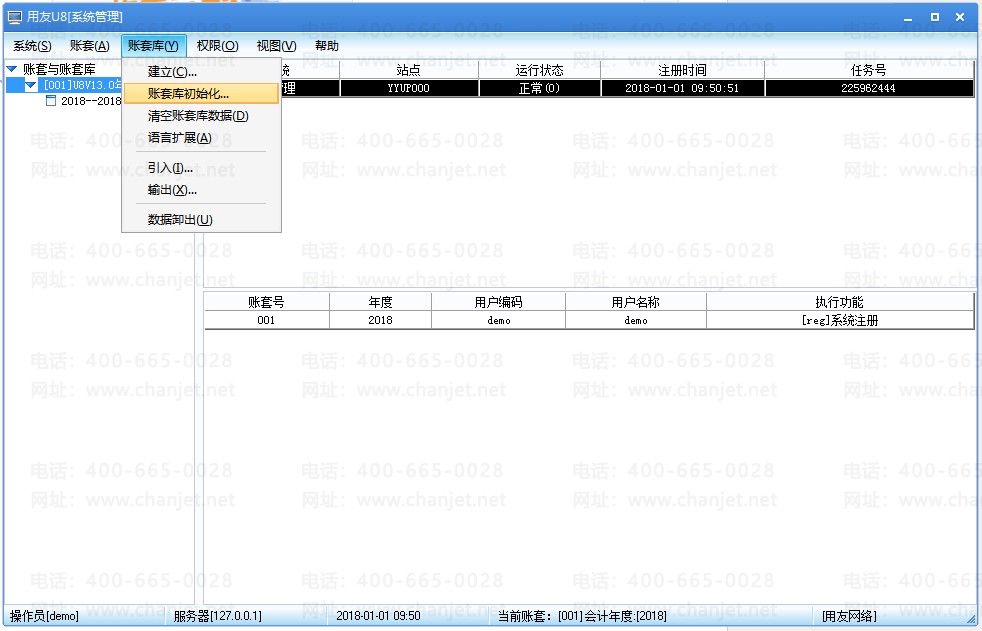Click the task number 225962444 cell
Screen dimensions: 982x631
point(869,88)
